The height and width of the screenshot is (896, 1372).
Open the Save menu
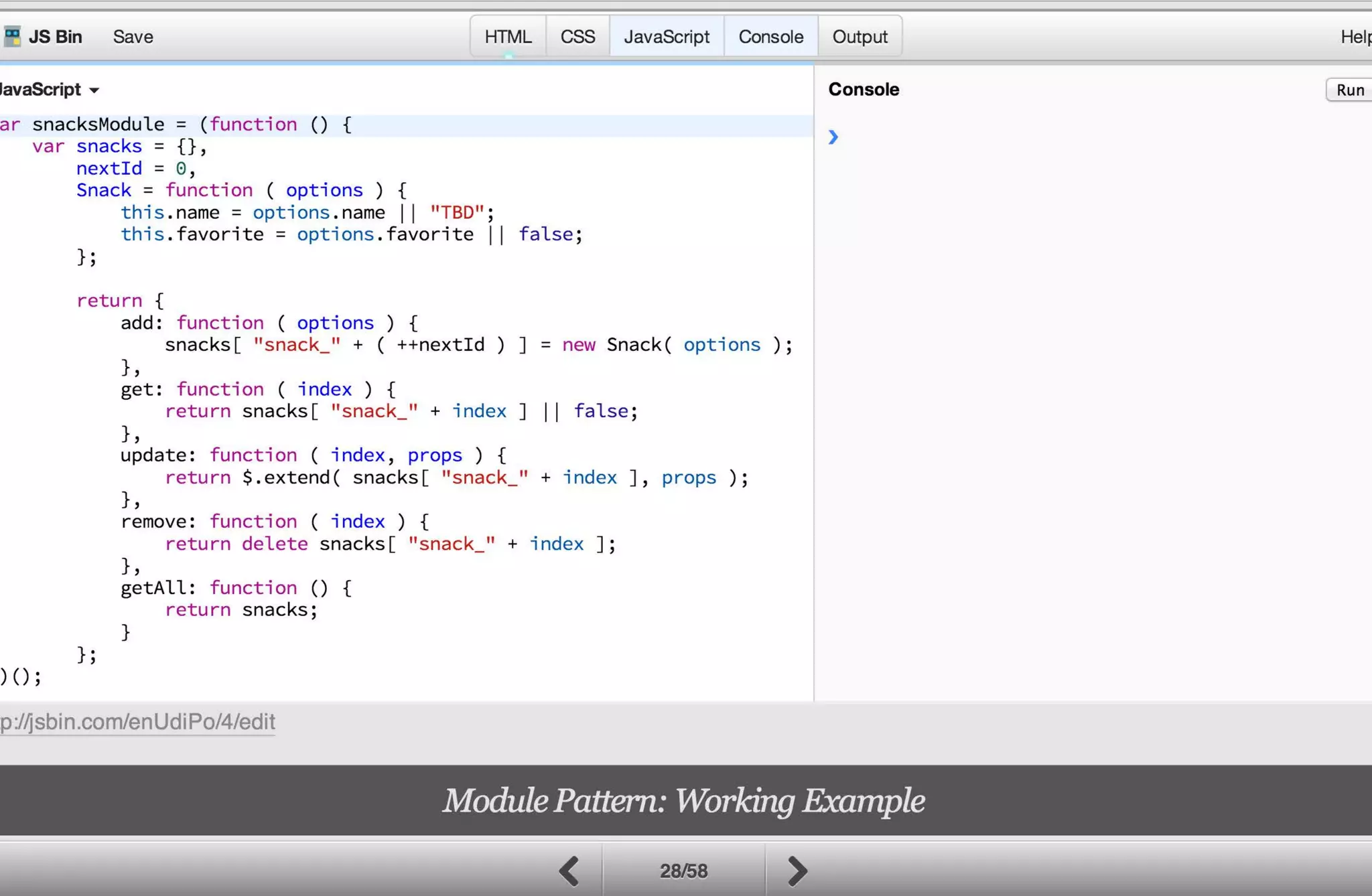pyautogui.click(x=133, y=36)
